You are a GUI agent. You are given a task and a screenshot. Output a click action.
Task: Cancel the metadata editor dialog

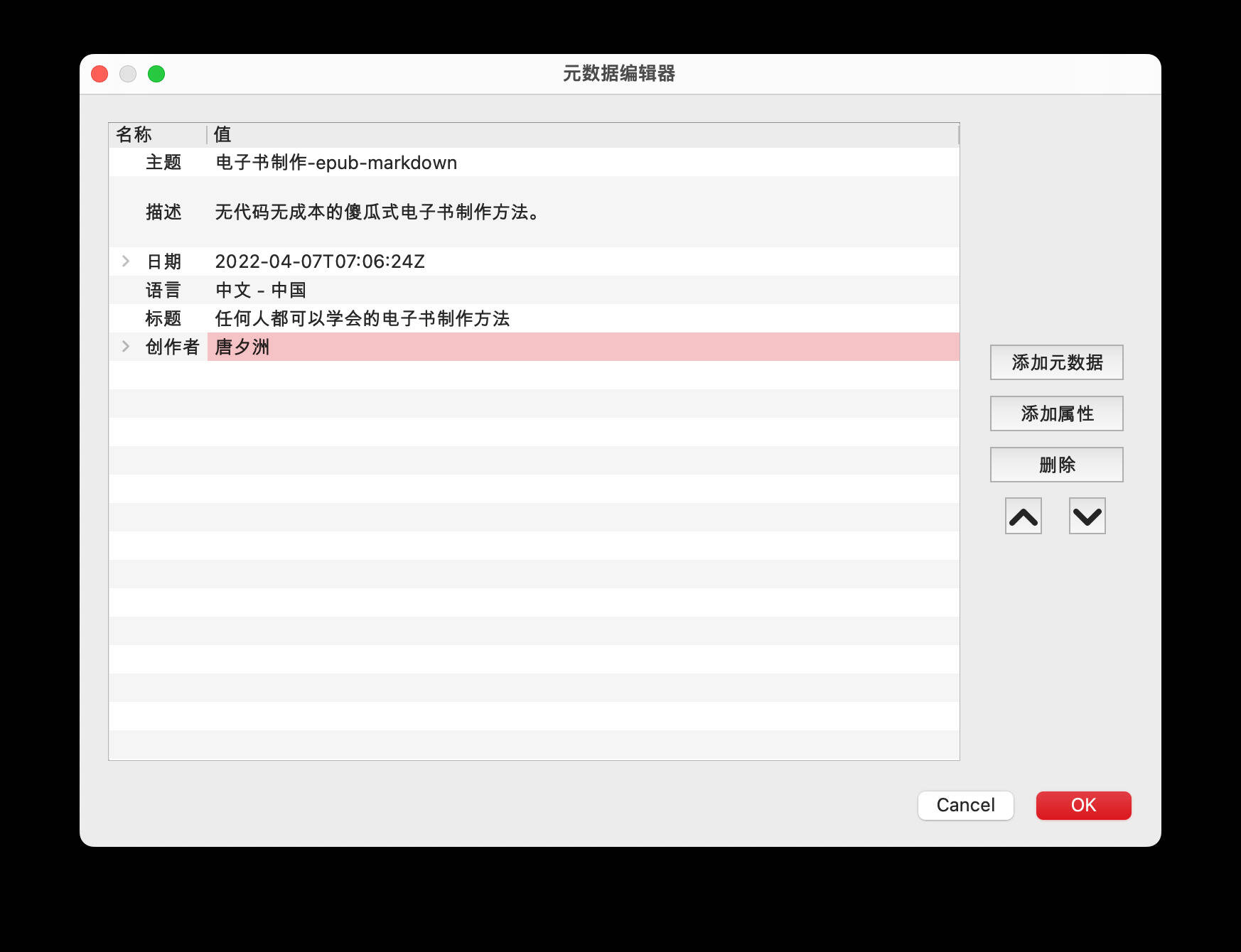click(x=965, y=805)
